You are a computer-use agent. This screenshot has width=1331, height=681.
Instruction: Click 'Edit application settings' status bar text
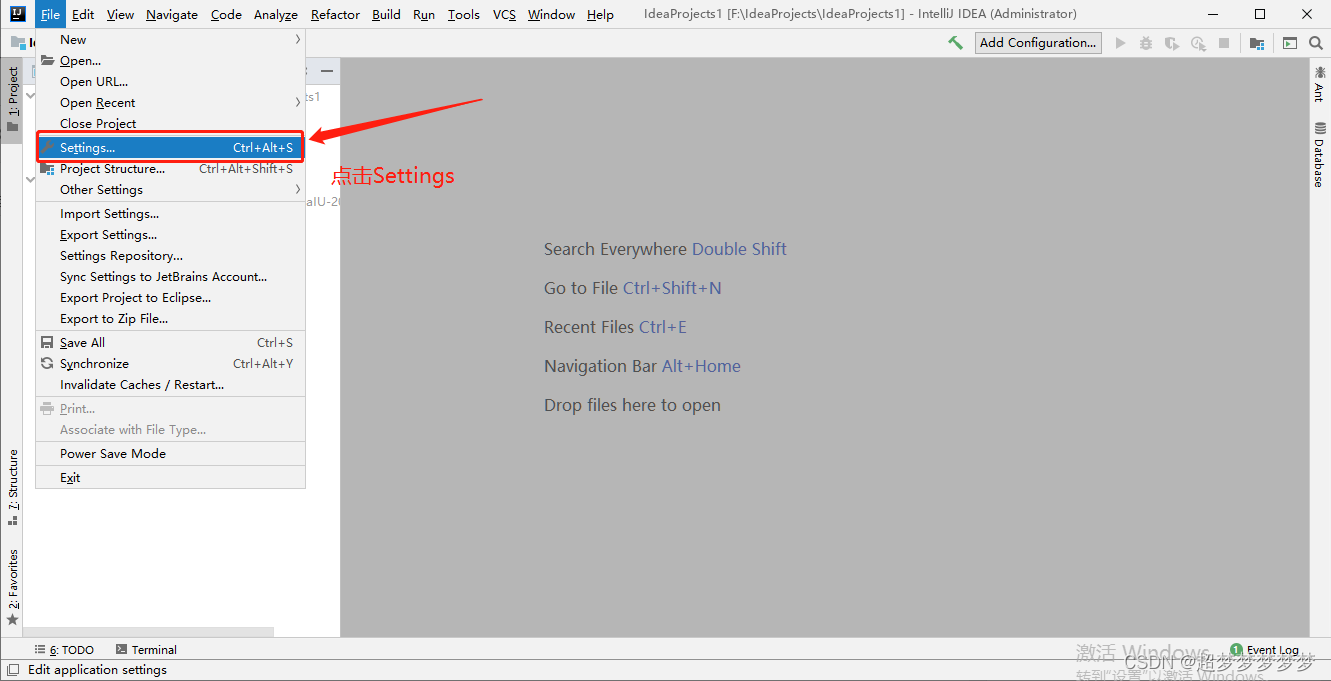pyautogui.click(x=97, y=670)
